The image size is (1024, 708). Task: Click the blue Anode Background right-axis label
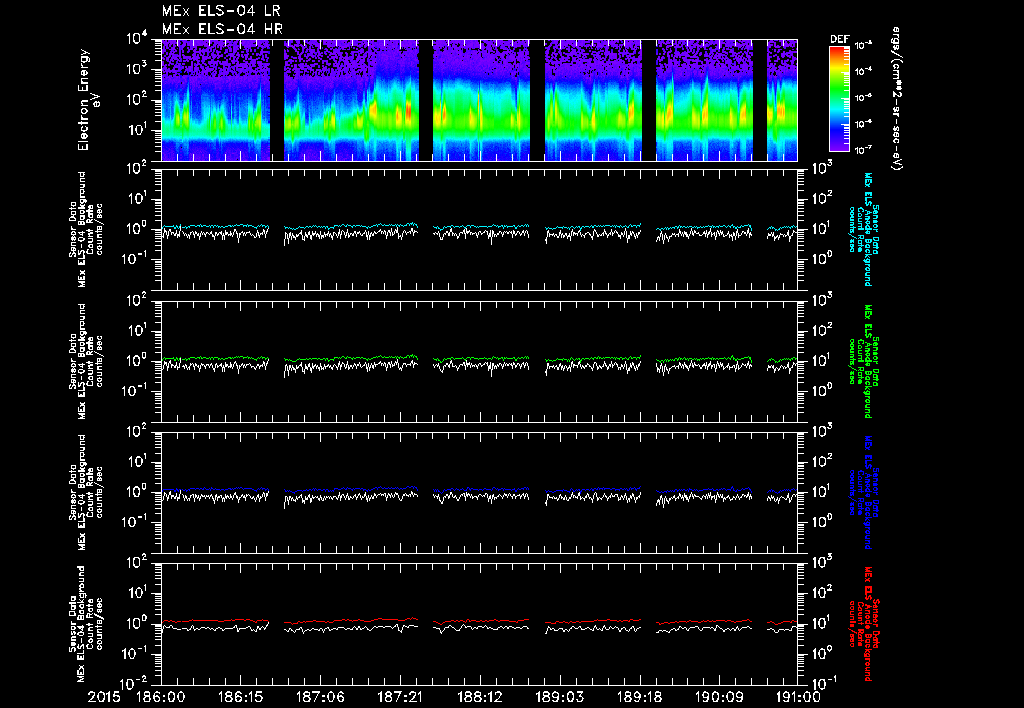coord(863,492)
